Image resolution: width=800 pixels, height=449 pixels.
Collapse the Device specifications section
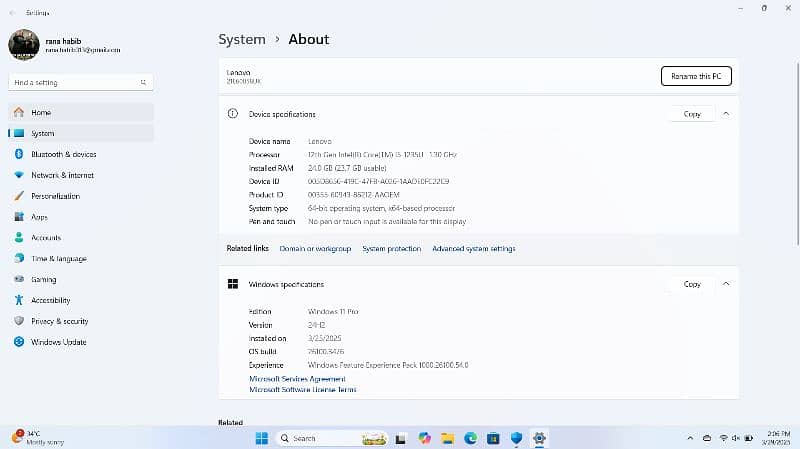[726, 114]
